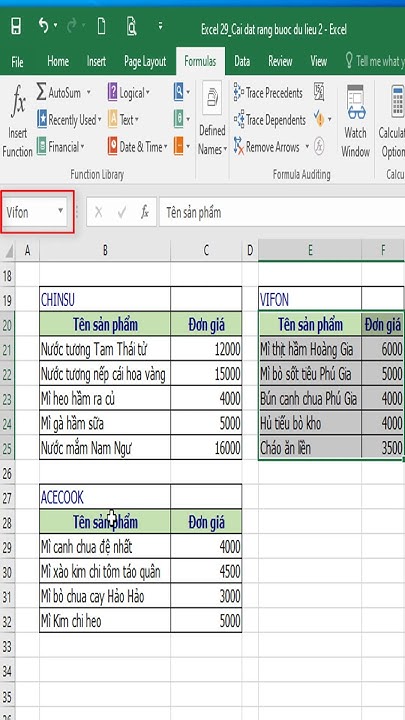
Task: Open the Logical functions list
Action: pos(129,93)
